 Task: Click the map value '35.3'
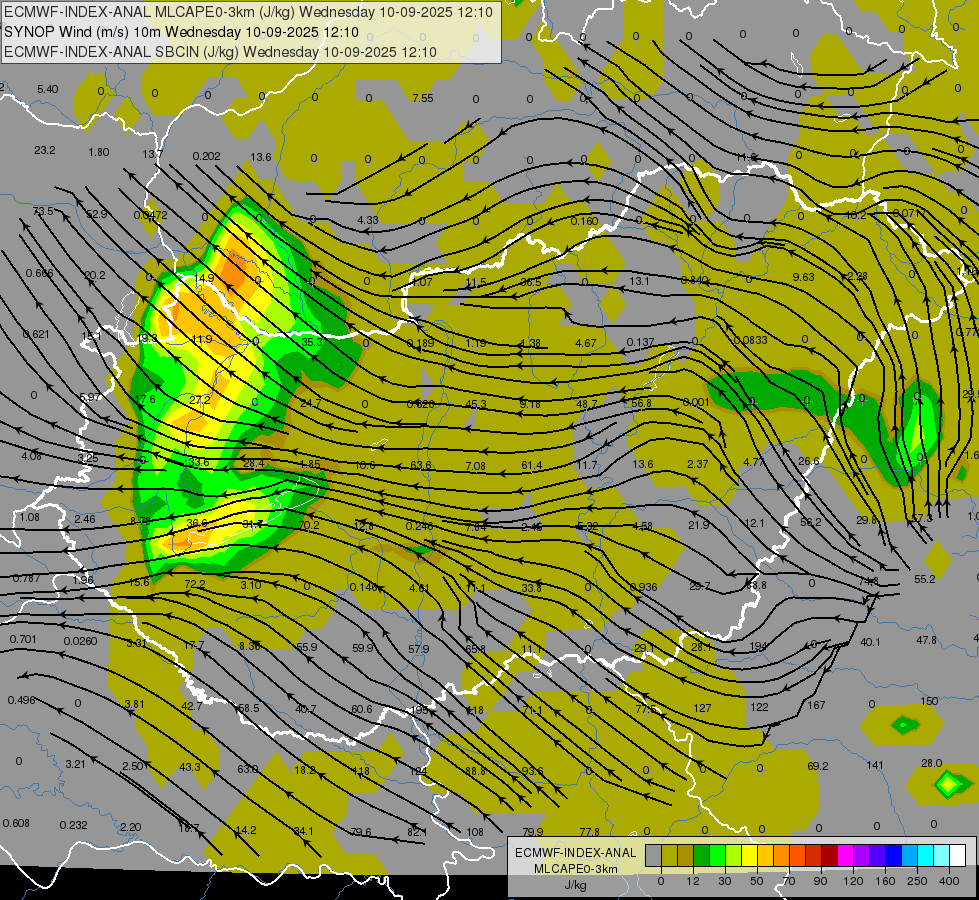[x=312, y=342]
